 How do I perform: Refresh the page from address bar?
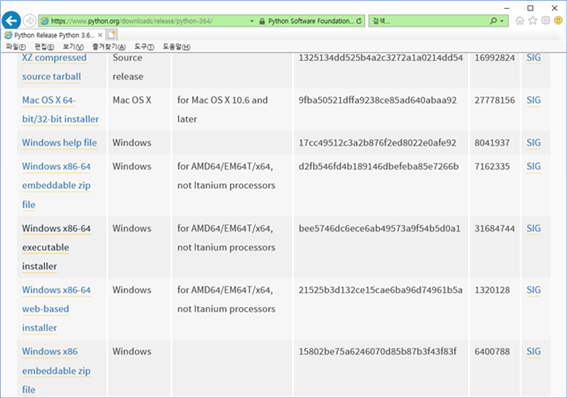coord(359,21)
